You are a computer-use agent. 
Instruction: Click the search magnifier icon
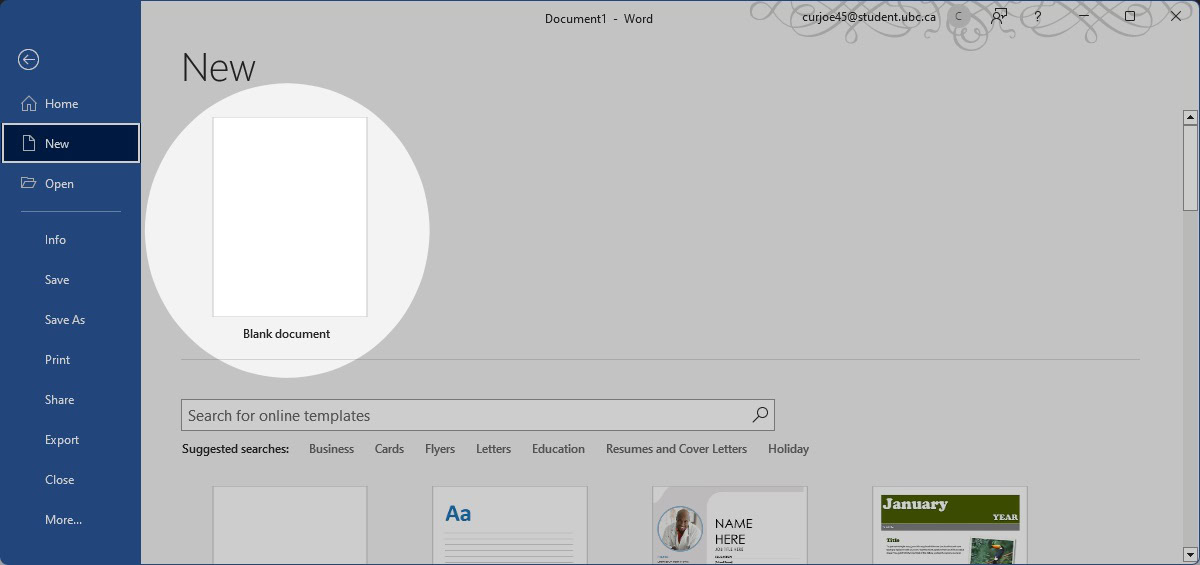(760, 415)
